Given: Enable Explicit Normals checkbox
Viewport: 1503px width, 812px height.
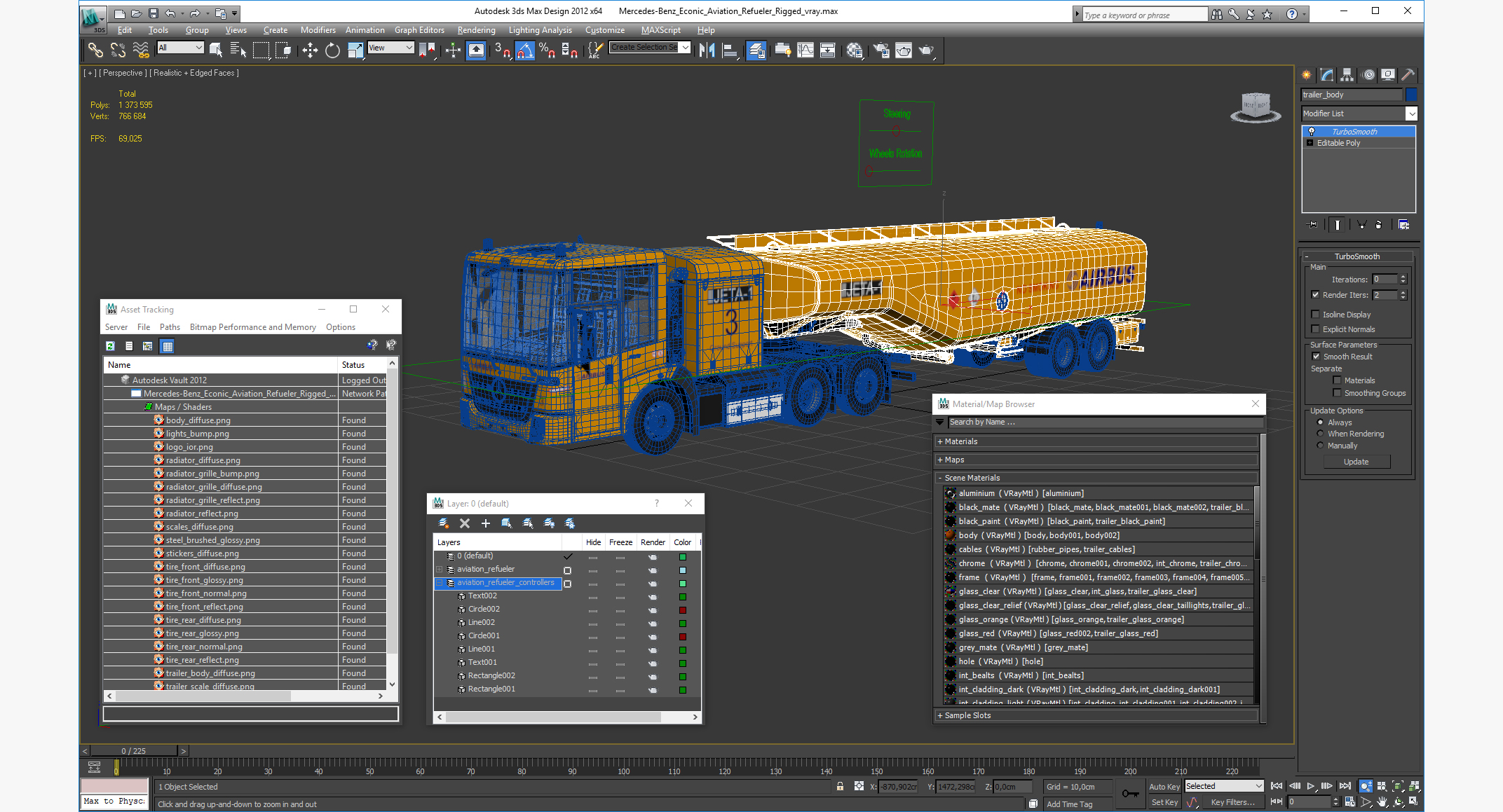Looking at the screenshot, I should click(x=1316, y=329).
